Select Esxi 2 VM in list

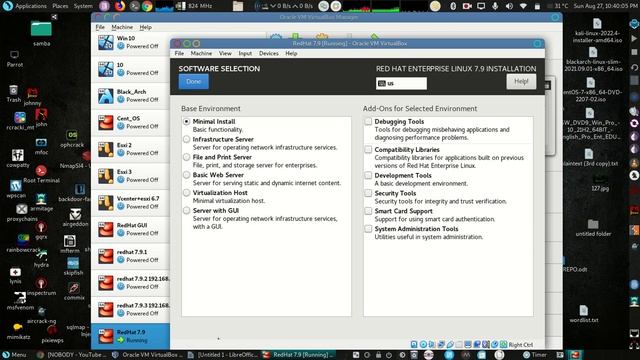[x=131, y=149]
